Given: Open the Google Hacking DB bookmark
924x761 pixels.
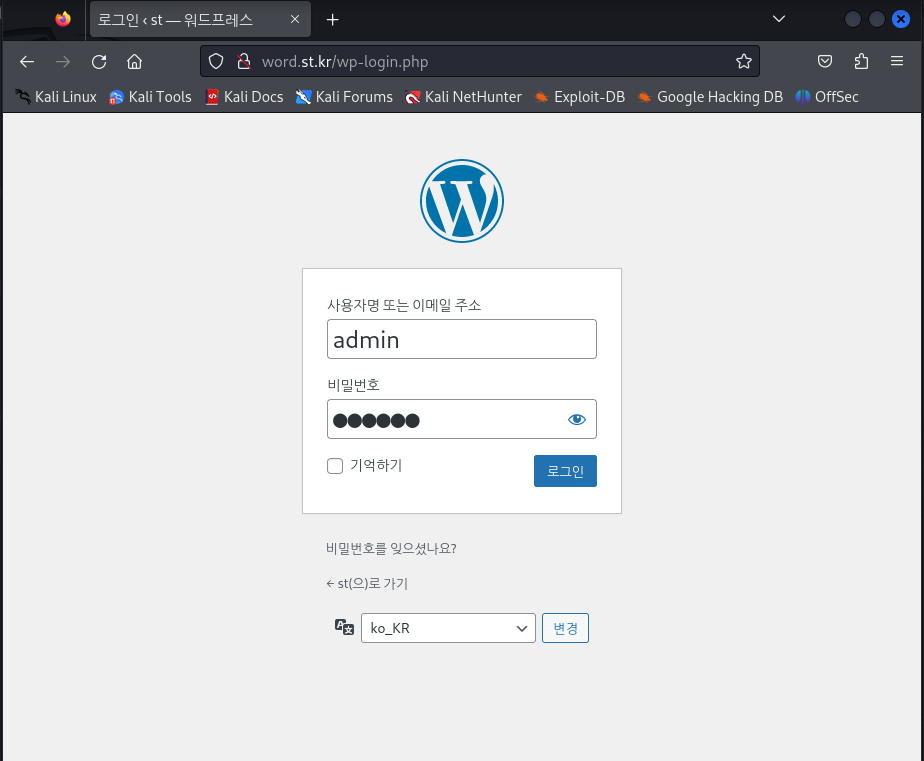Looking at the screenshot, I should [710, 97].
